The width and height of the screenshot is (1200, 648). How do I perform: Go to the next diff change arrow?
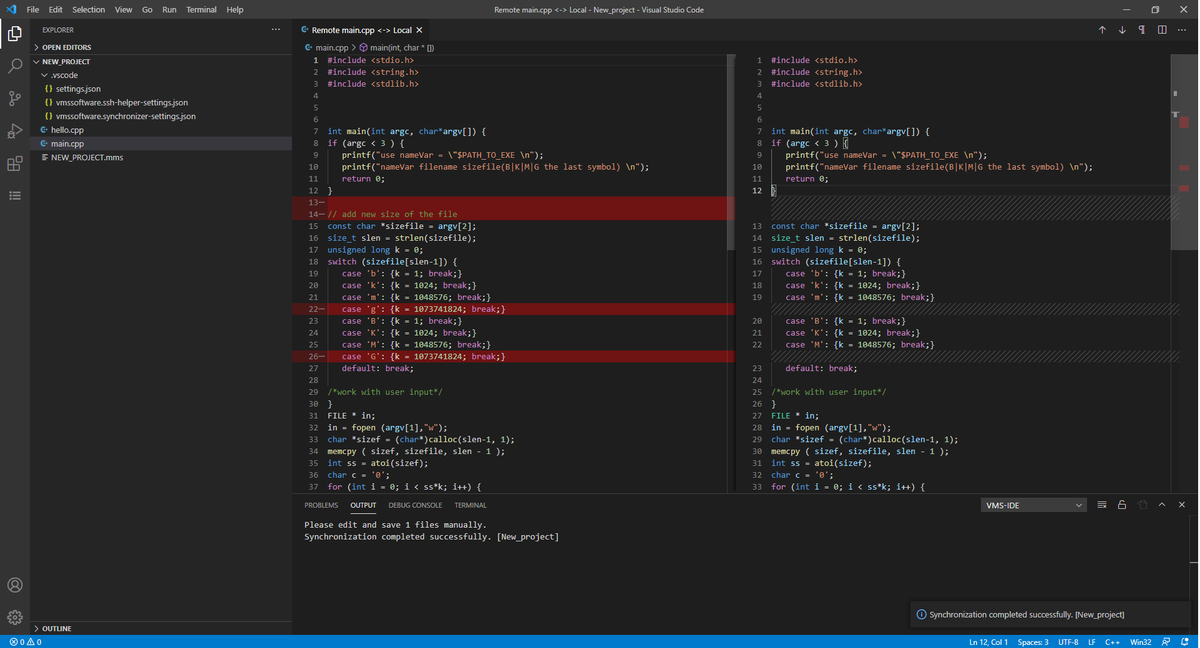(x=1122, y=30)
